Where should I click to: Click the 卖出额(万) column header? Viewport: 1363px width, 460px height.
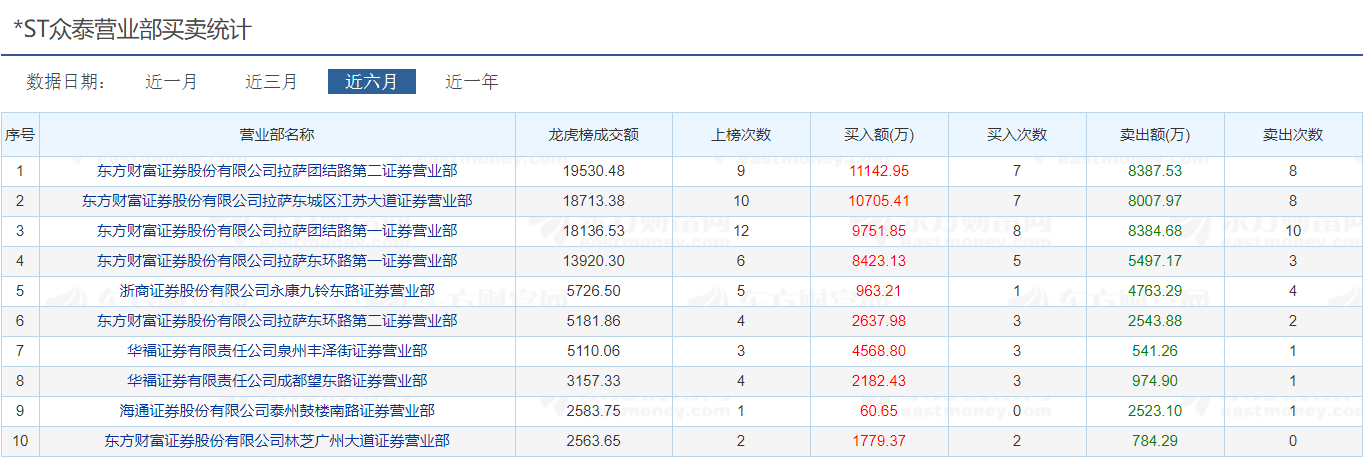[x=1155, y=135]
